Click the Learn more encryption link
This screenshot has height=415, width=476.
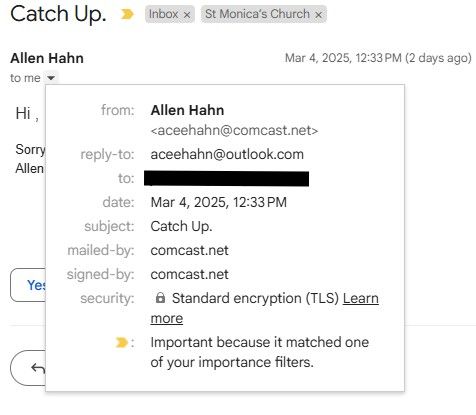click(264, 308)
